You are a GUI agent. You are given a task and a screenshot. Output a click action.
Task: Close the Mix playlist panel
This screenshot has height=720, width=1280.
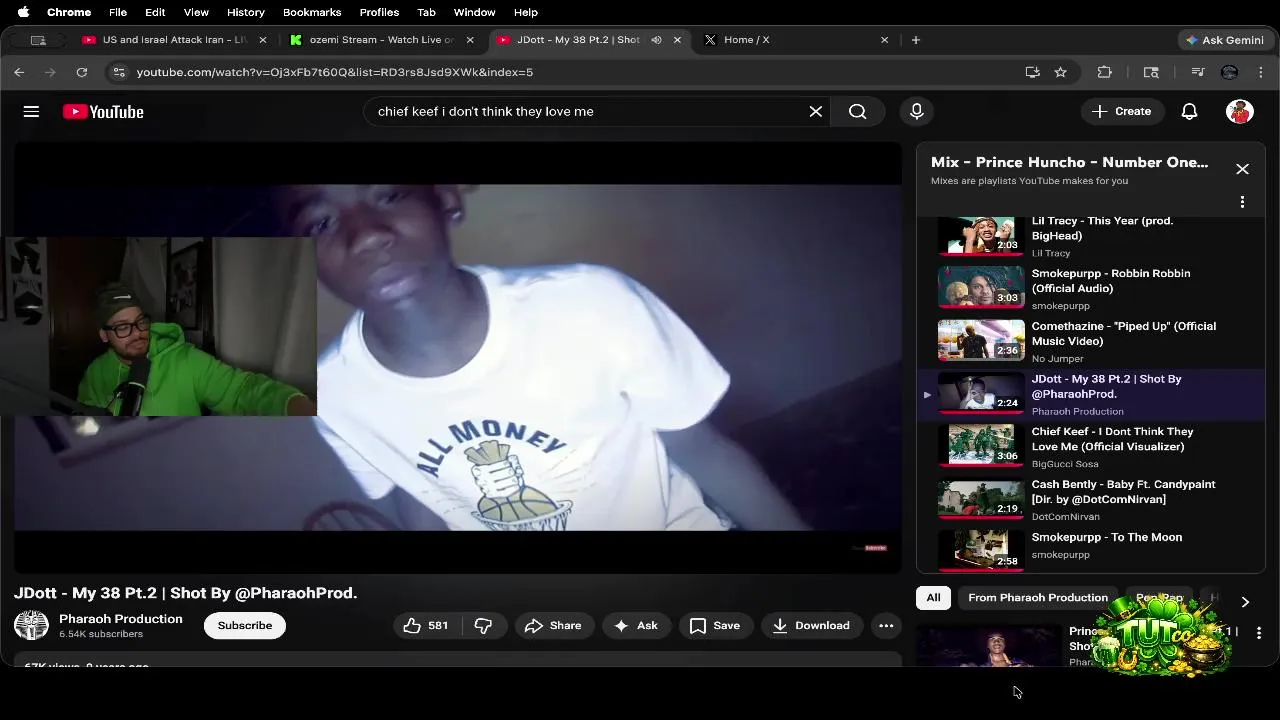coord(1242,169)
